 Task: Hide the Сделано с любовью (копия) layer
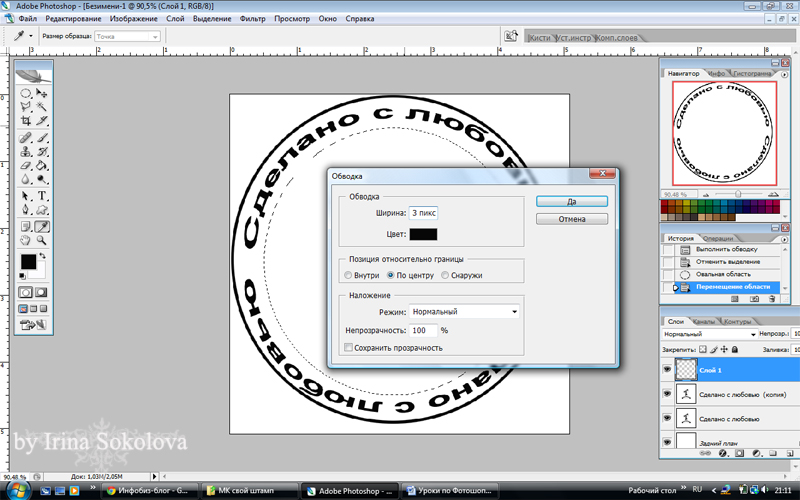coord(667,394)
